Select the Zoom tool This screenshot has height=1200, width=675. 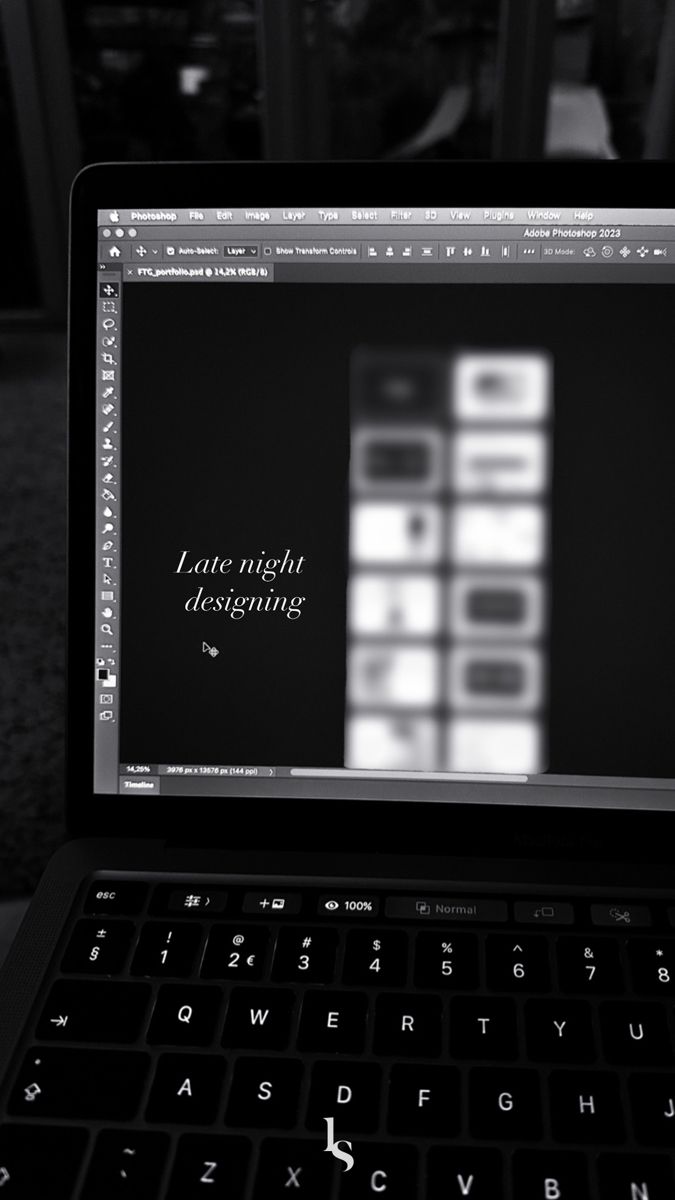pyautogui.click(x=109, y=630)
